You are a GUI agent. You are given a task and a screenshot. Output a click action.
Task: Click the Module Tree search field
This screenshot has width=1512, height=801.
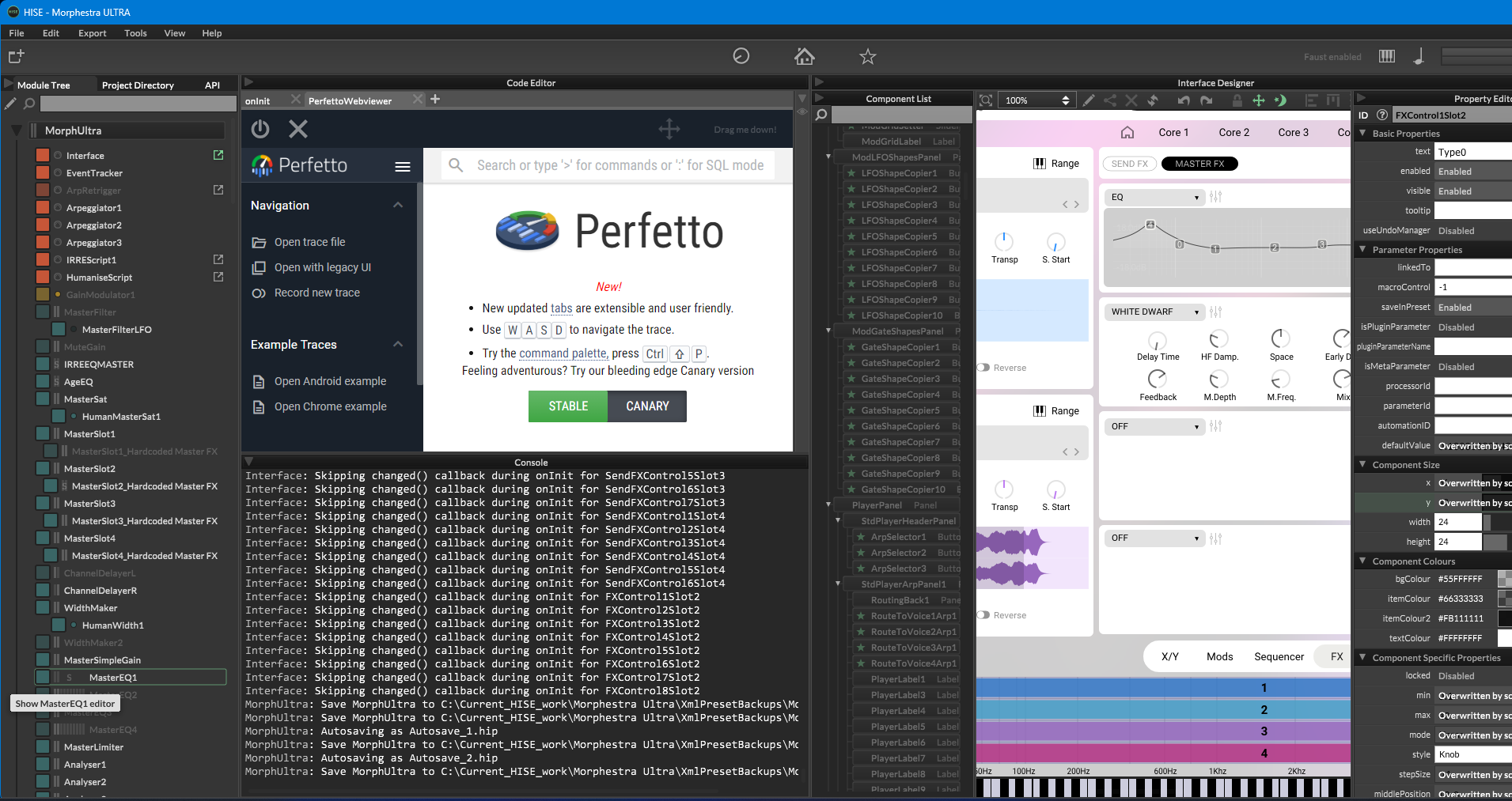point(137,104)
